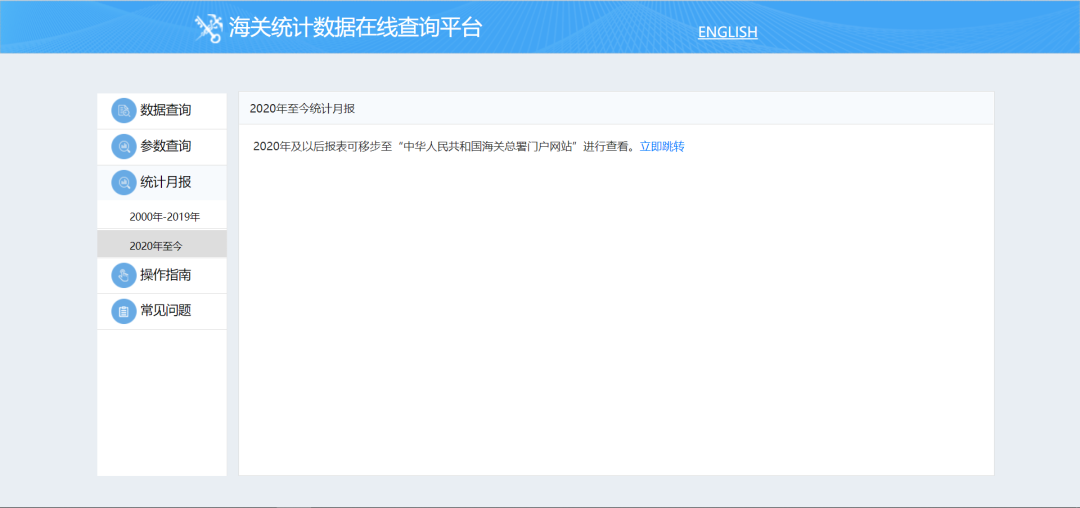Open the 参数查询 menu item
Screen dimensions: 1080x508
point(162,147)
